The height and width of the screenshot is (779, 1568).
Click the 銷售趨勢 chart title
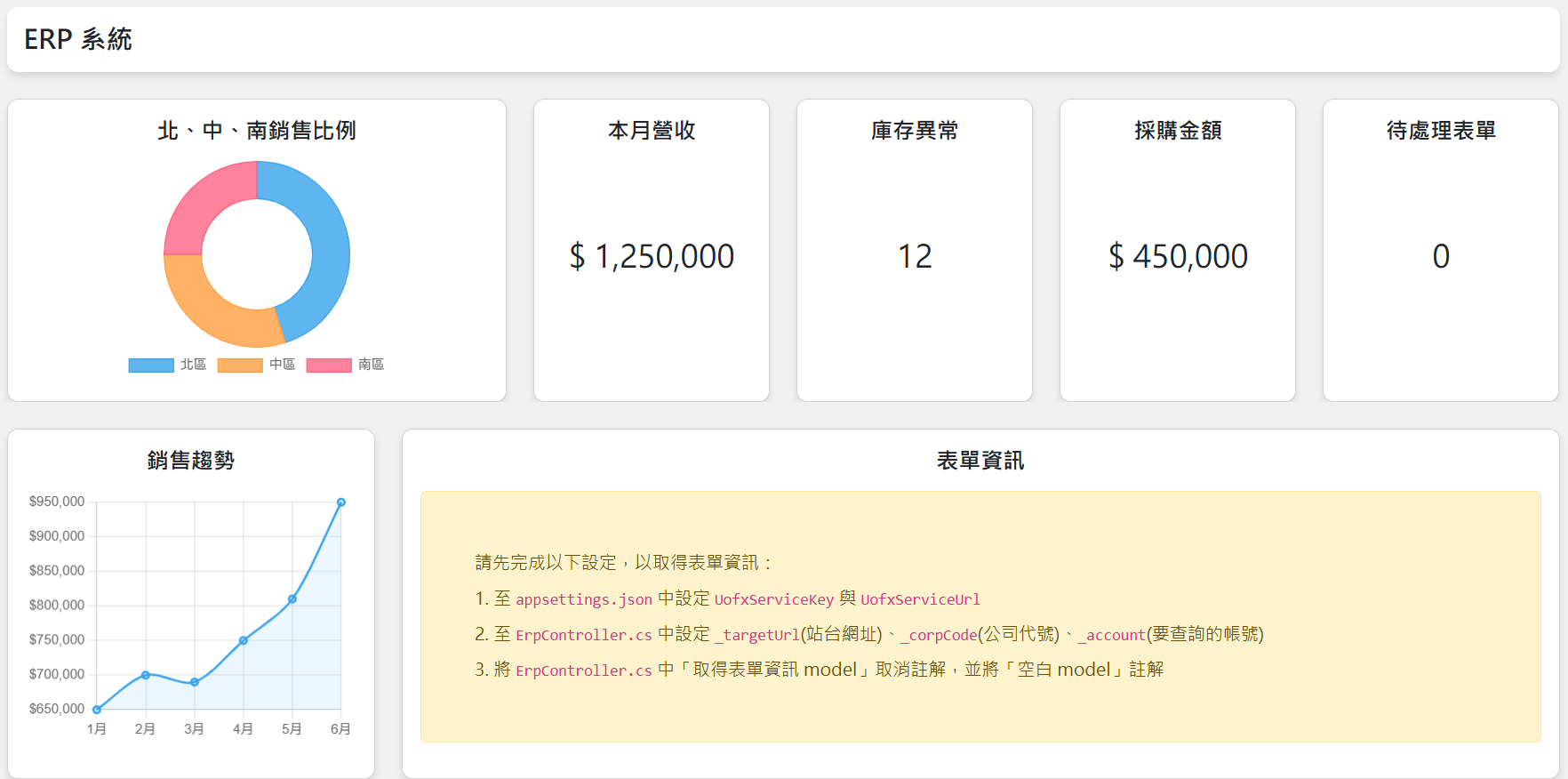pyautogui.click(x=191, y=461)
